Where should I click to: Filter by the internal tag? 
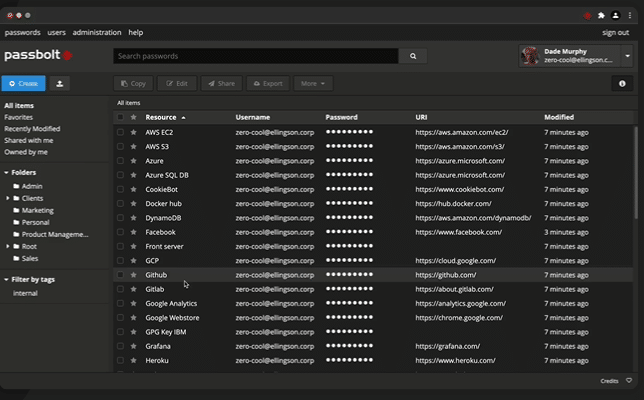click(x=25, y=293)
